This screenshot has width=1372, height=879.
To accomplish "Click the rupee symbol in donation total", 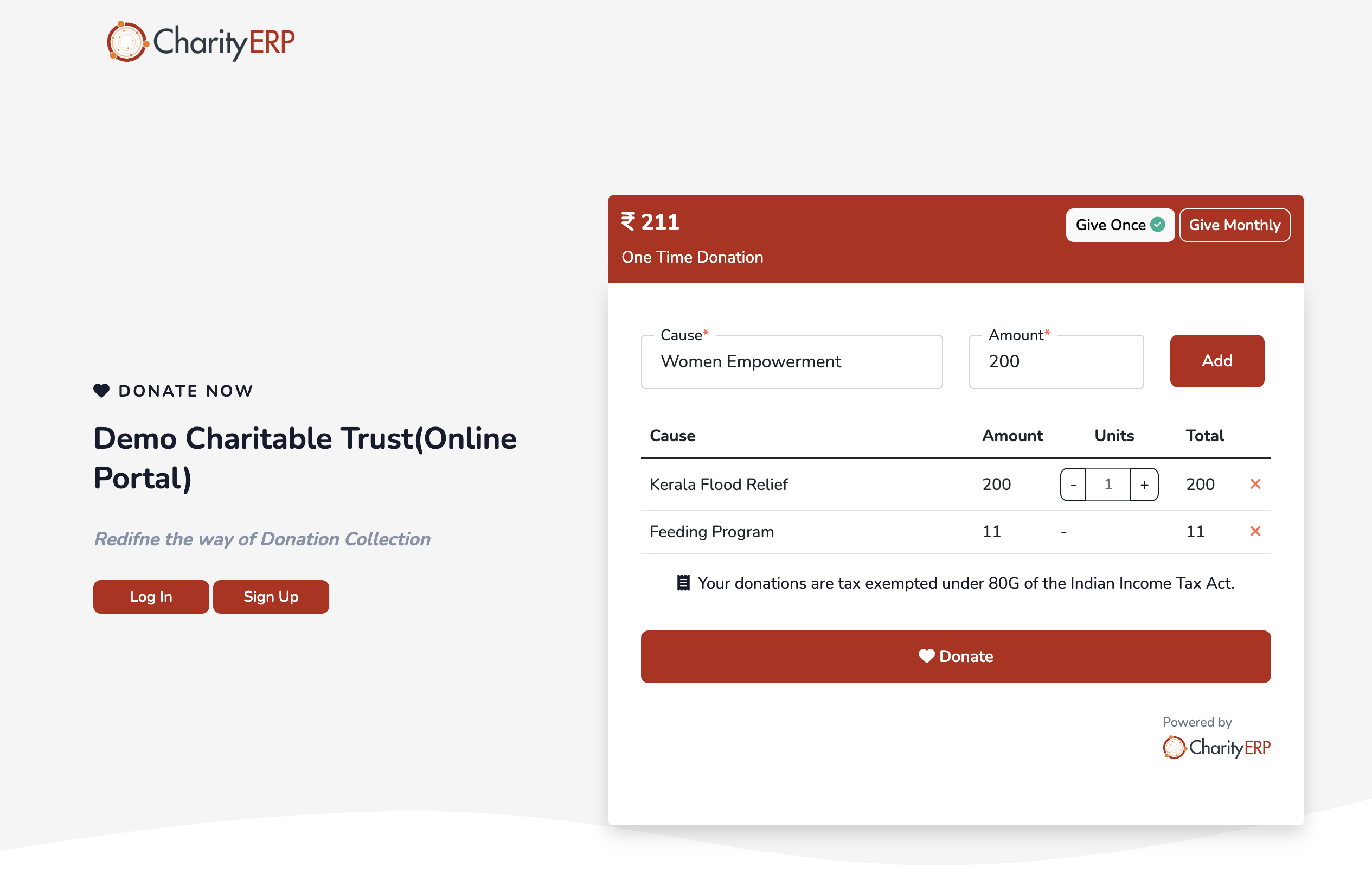I will (628, 221).
